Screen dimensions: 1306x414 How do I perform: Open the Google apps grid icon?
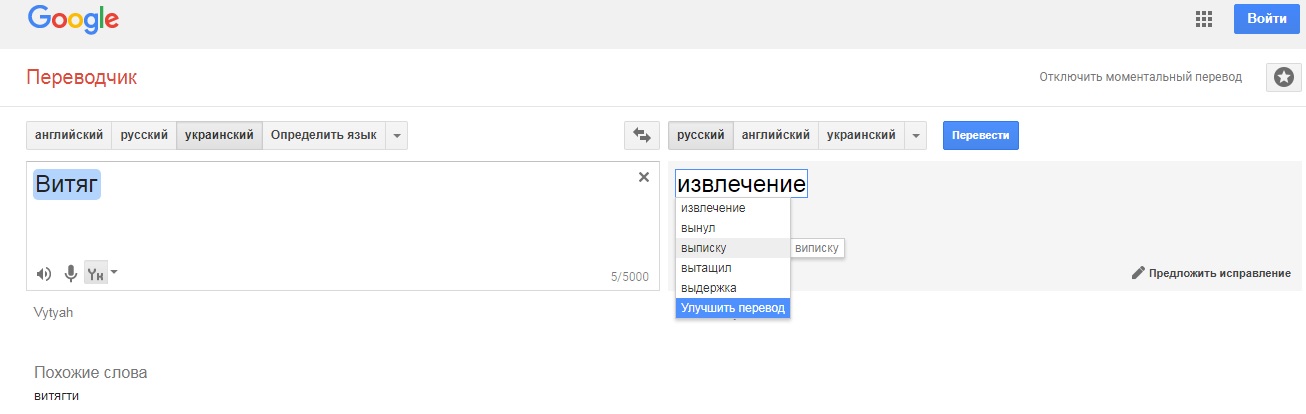coord(1204,19)
